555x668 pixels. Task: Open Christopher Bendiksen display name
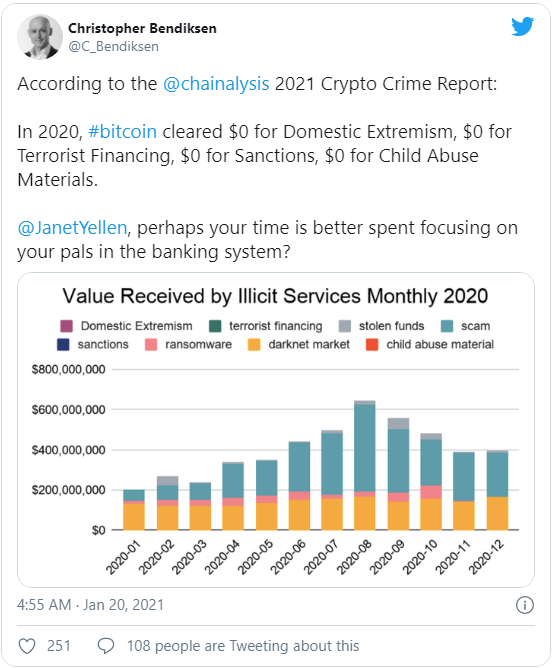(142, 28)
